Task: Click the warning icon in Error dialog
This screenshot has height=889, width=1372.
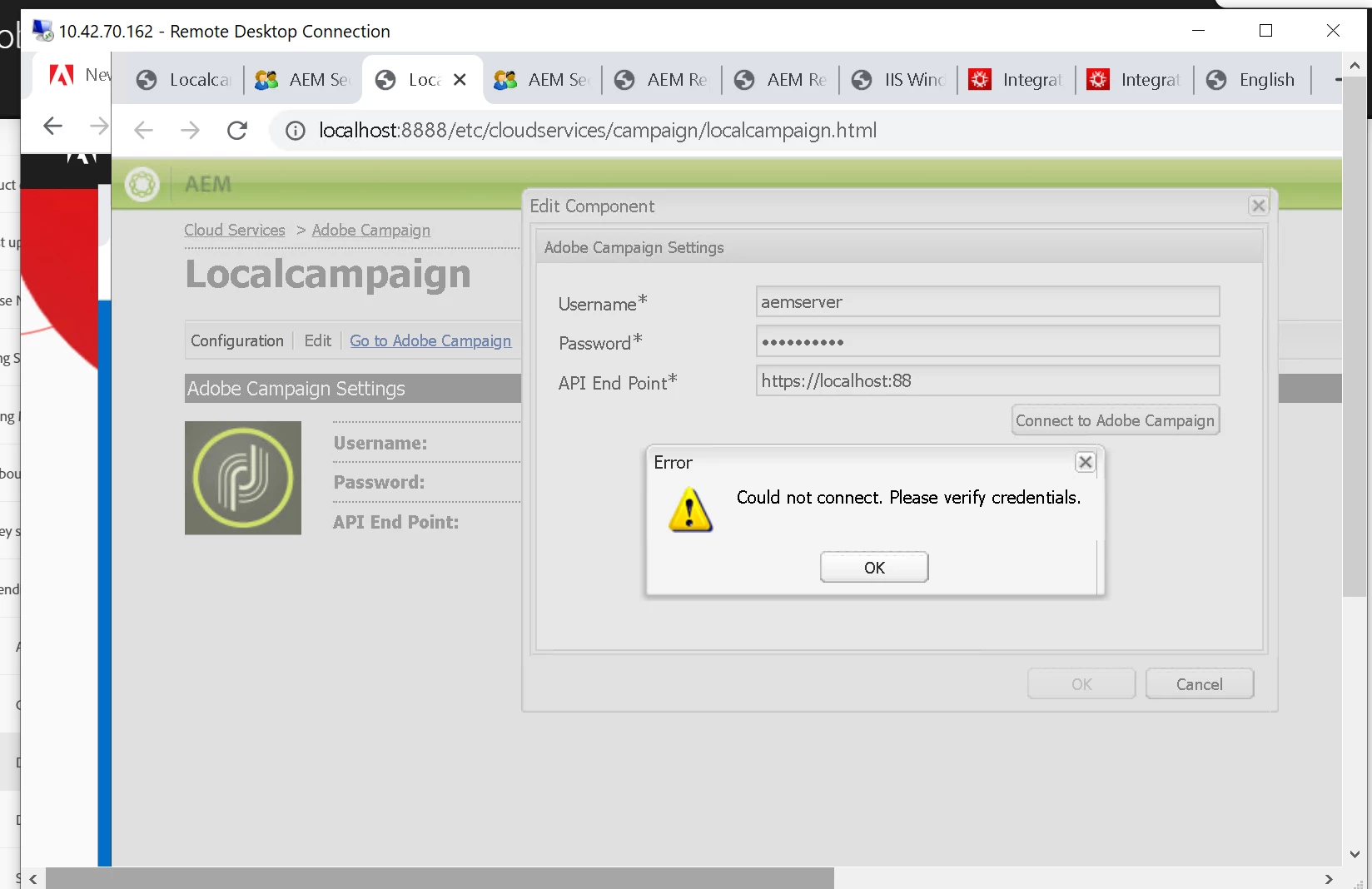Action: [x=691, y=509]
